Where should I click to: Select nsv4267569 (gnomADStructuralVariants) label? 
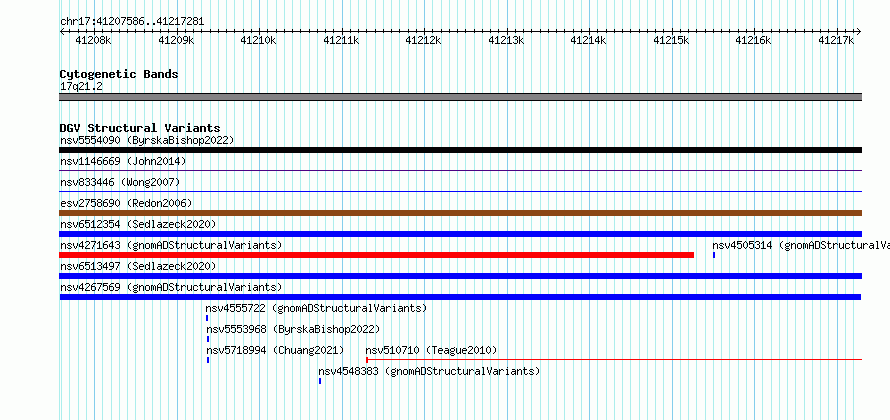click(171, 287)
